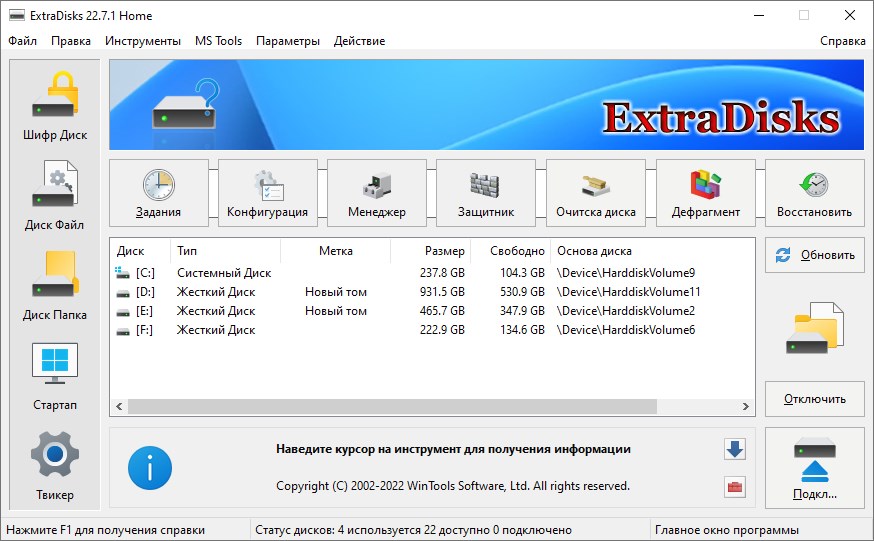The height and width of the screenshot is (541, 874).
Task: Click the 104.3 GB free space value
Action: [522, 273]
